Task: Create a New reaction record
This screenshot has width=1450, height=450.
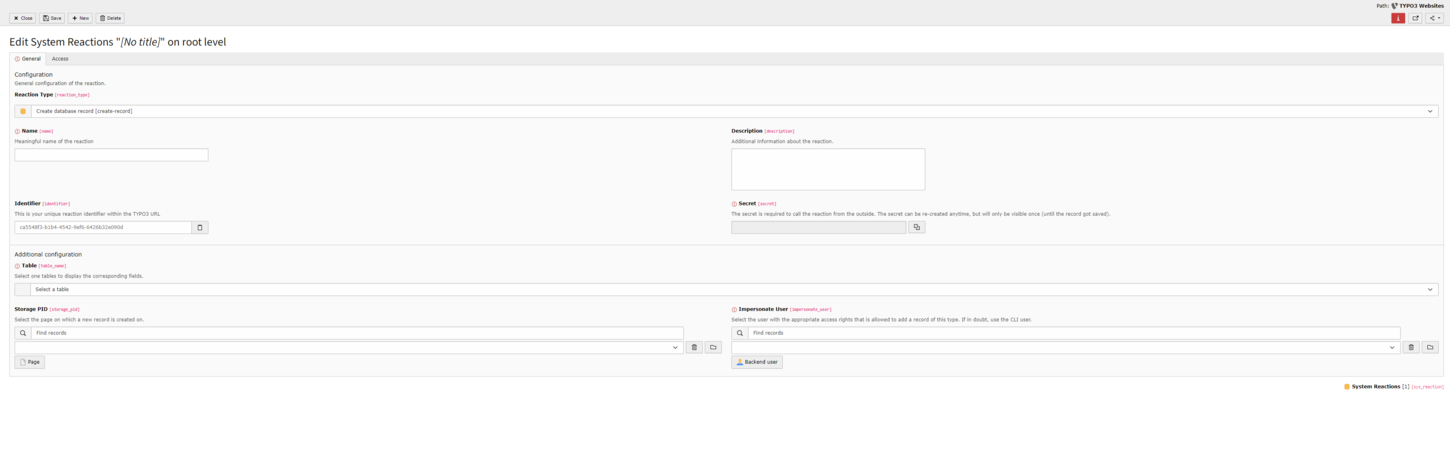Action: tap(80, 18)
